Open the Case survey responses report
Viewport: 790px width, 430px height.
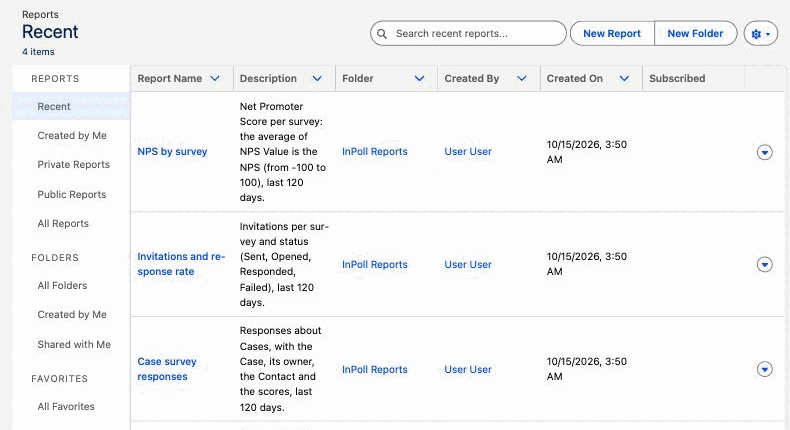[x=167, y=369]
